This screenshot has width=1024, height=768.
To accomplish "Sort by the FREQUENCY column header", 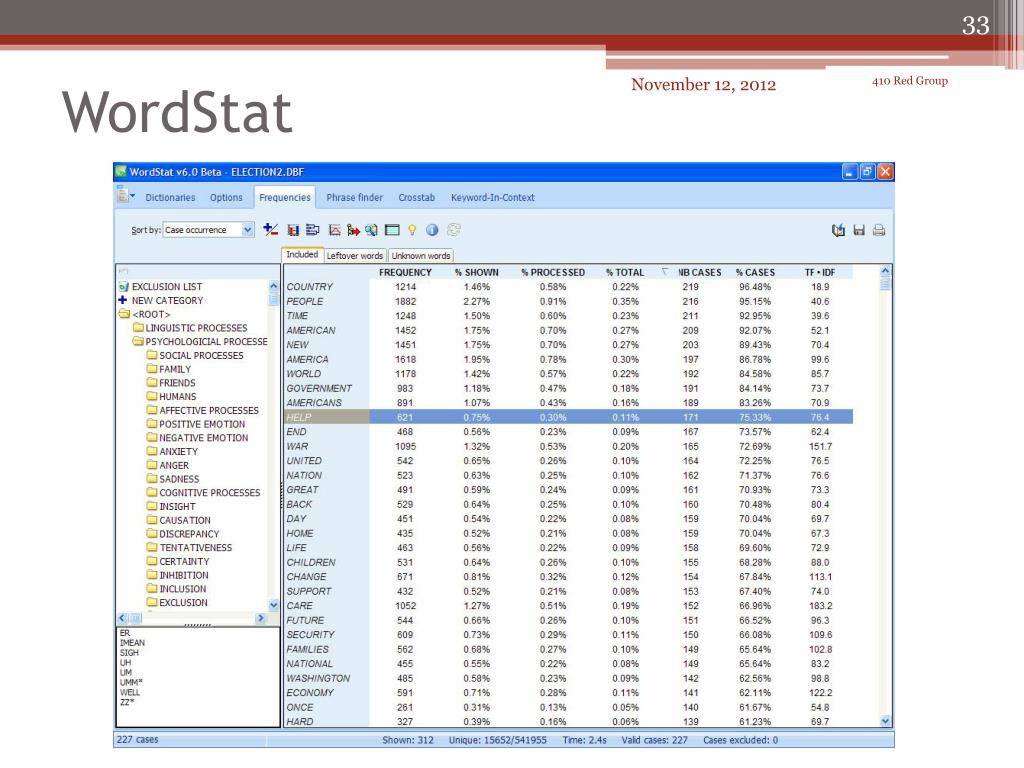I will (406, 272).
